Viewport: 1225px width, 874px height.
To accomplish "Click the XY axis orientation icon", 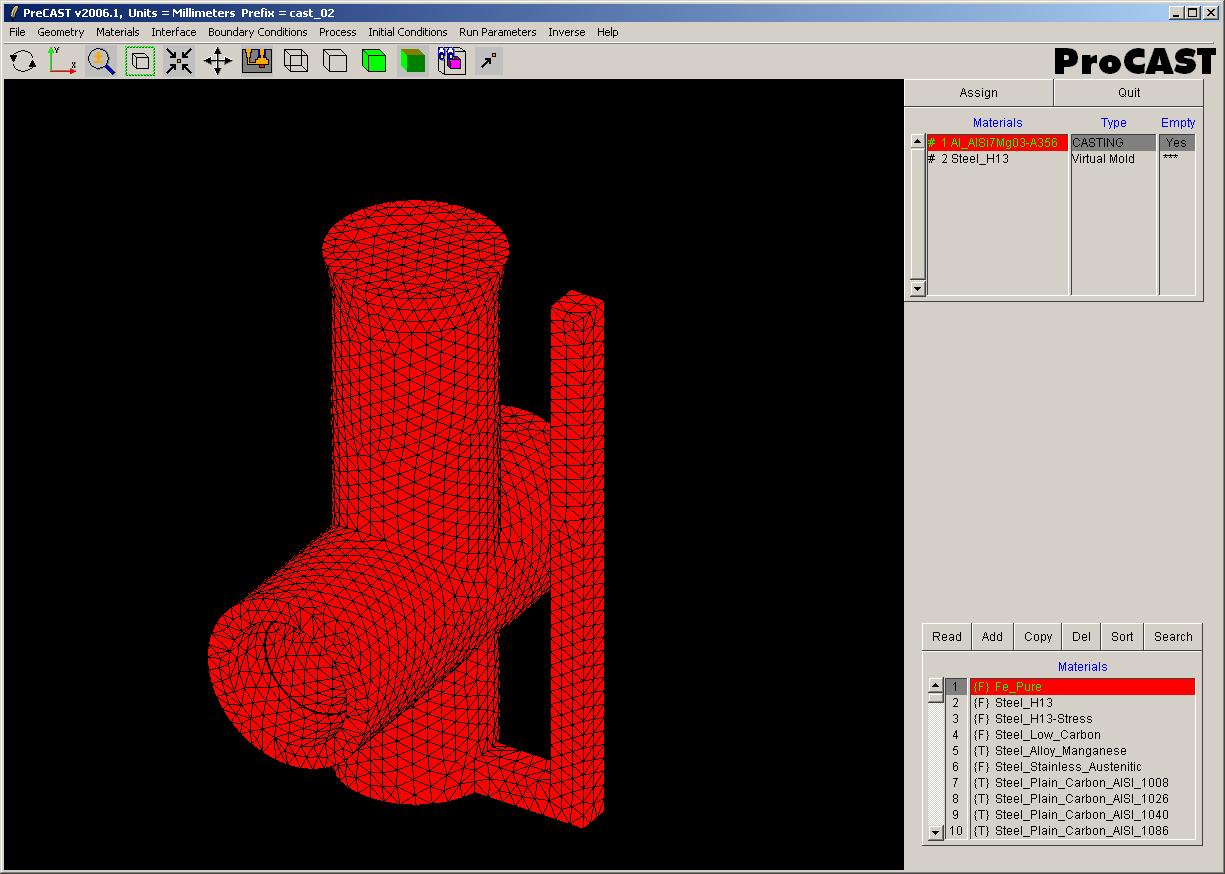I will point(62,62).
